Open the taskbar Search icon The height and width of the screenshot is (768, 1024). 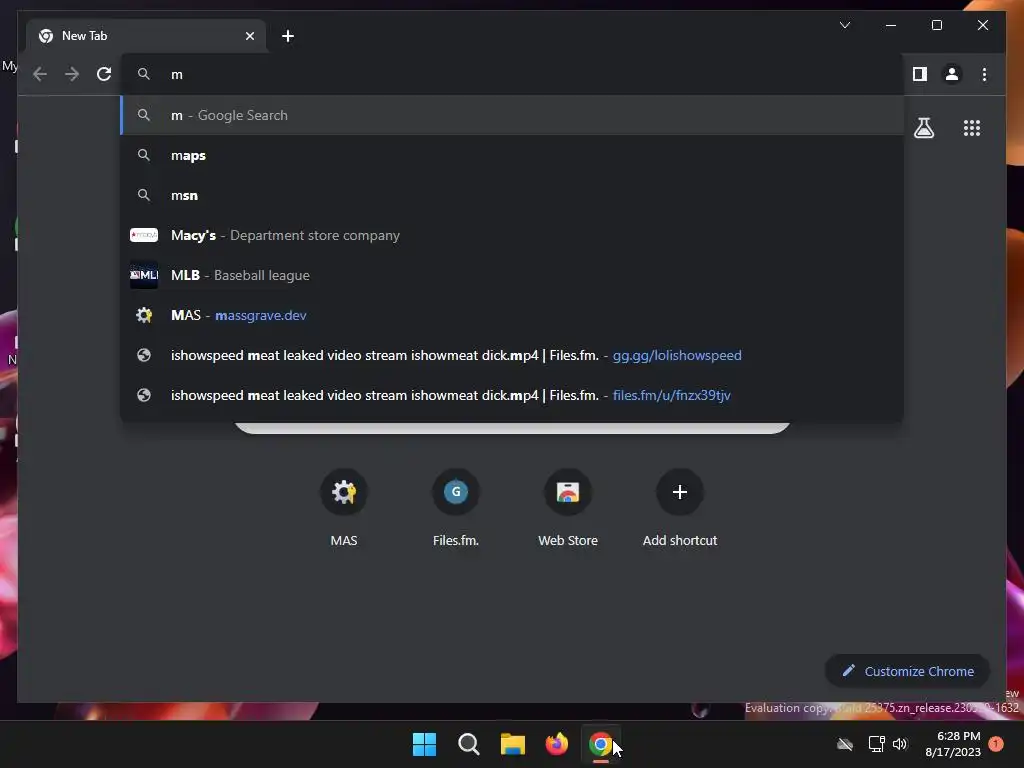tap(468, 744)
